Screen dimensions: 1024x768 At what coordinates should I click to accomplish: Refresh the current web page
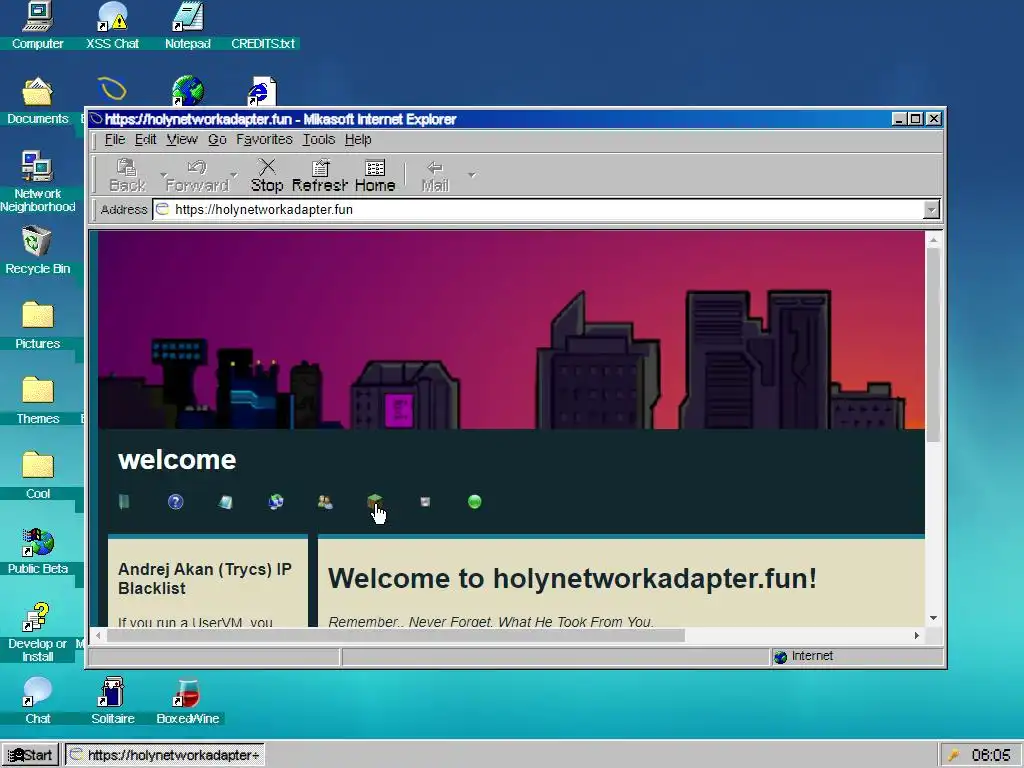click(319, 176)
